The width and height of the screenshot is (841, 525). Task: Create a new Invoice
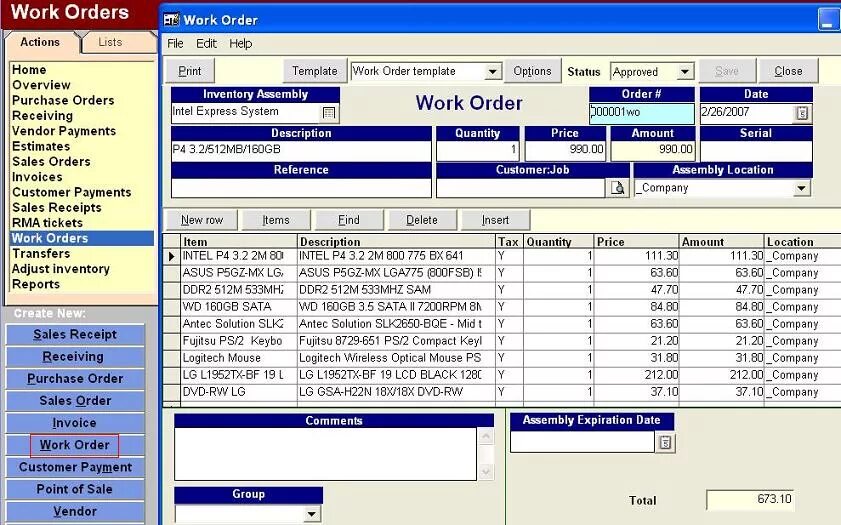pyautogui.click(x=75, y=423)
